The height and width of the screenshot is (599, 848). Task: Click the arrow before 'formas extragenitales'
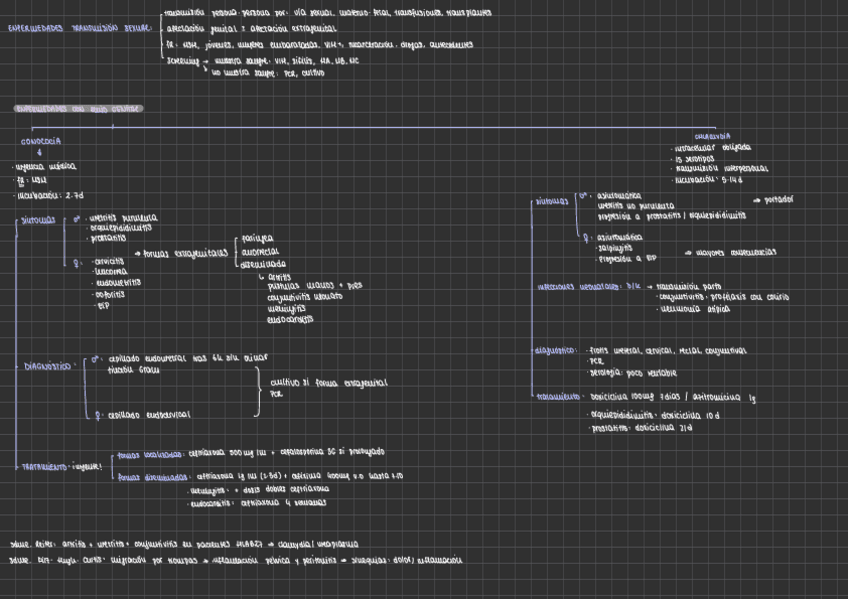point(136,253)
